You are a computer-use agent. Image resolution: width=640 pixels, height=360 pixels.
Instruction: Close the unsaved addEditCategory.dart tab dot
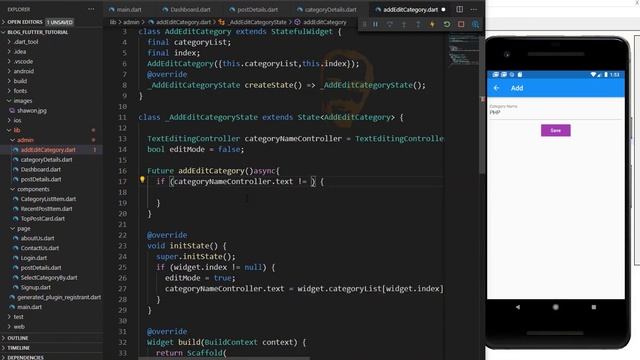tap(443, 9)
